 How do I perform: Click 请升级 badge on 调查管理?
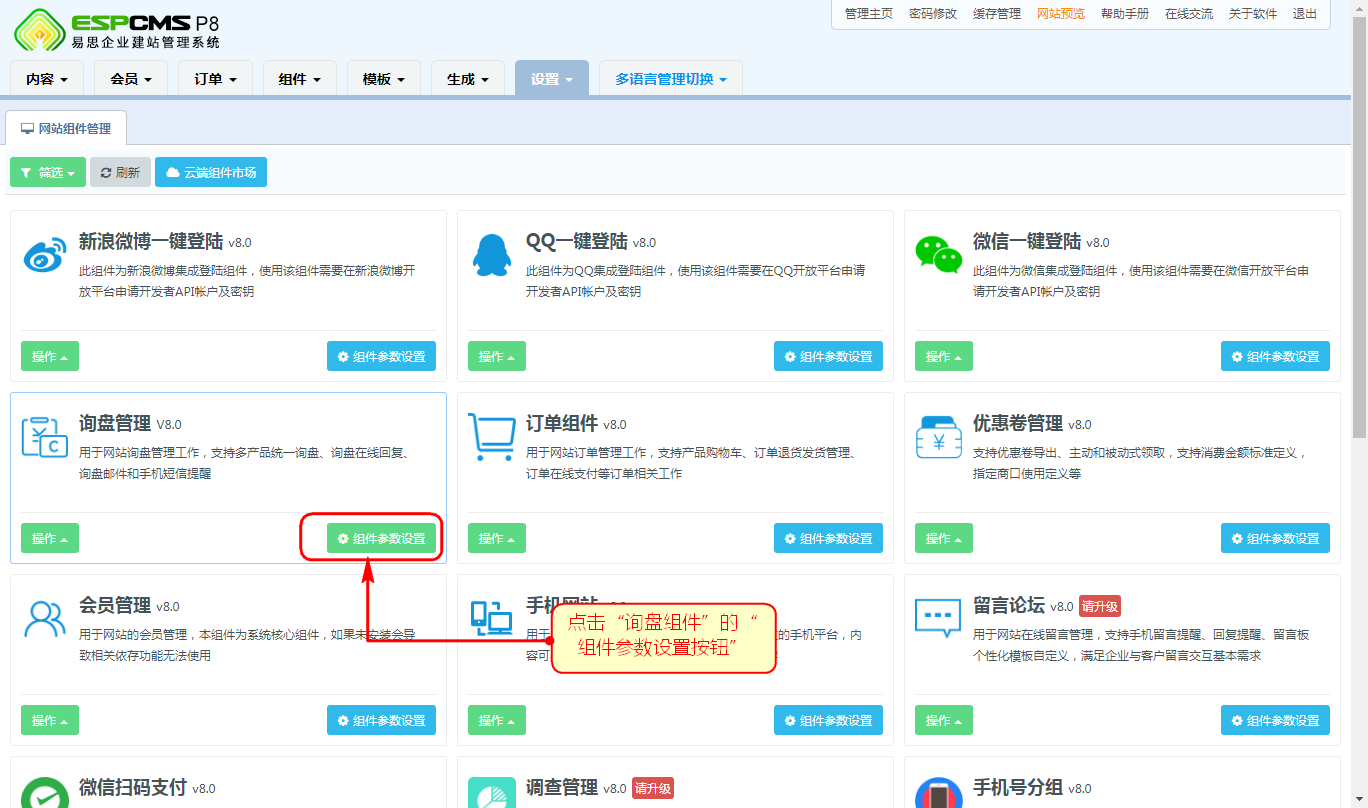(x=652, y=788)
